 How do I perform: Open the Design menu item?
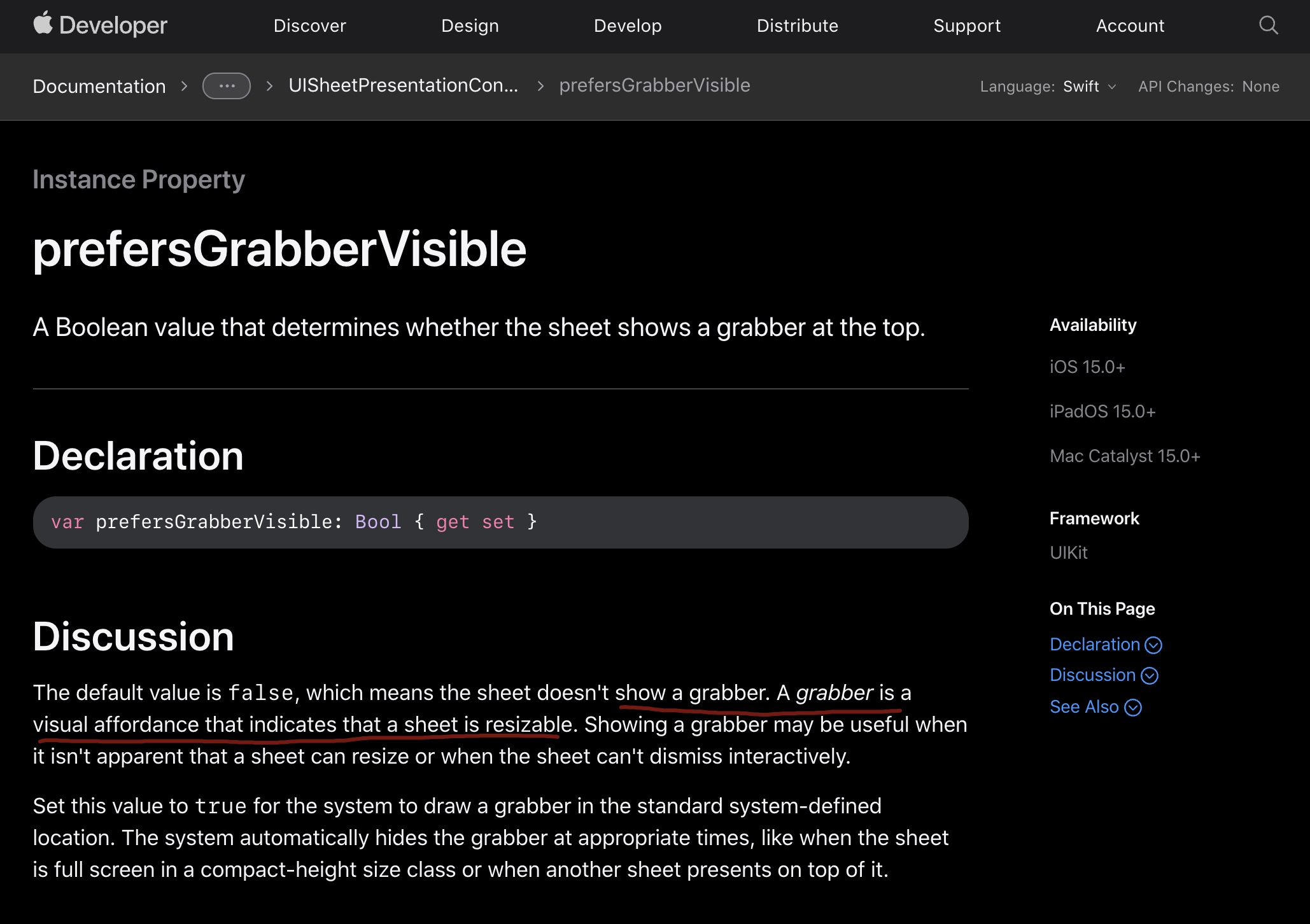click(470, 26)
